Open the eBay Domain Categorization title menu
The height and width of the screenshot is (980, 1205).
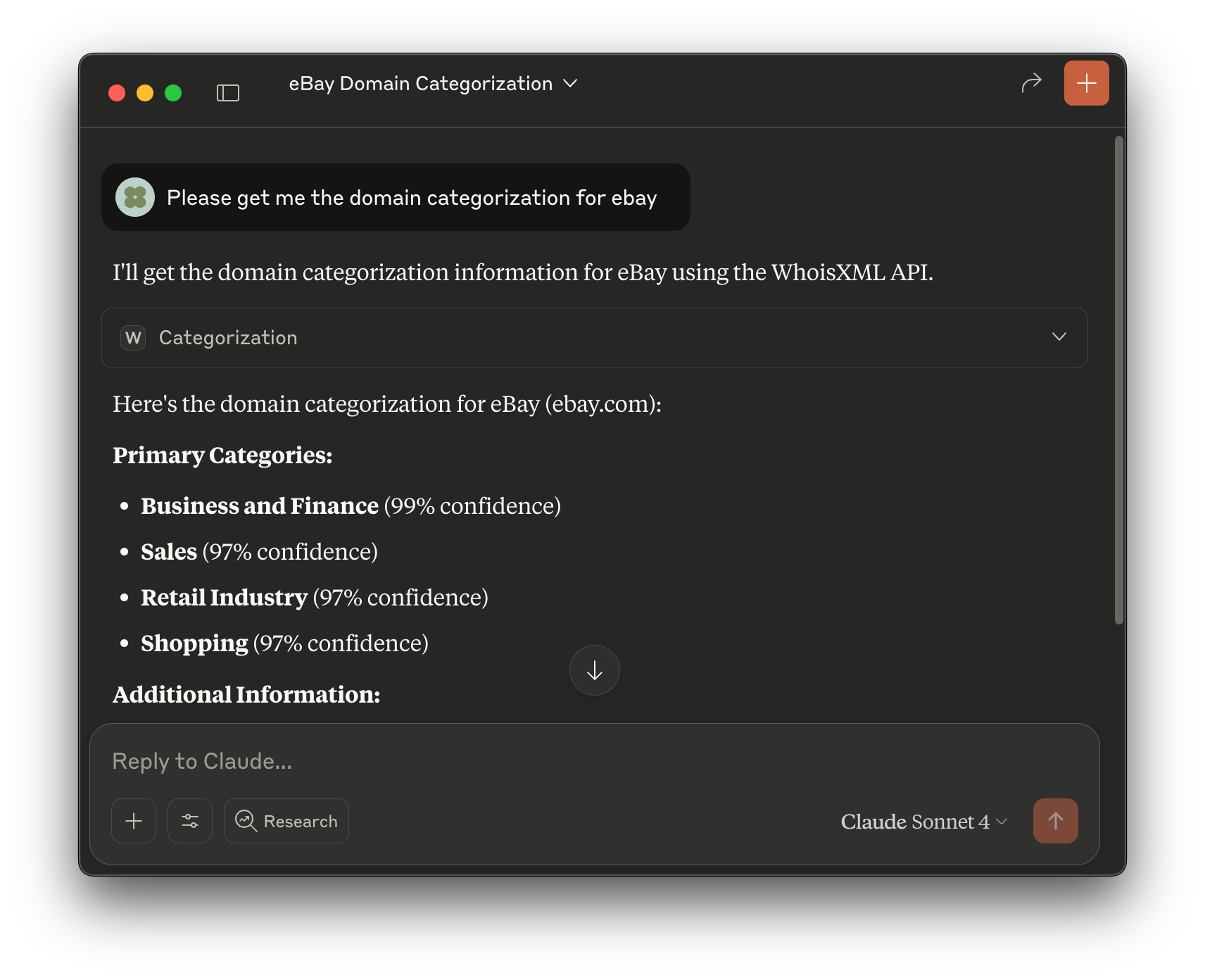pyautogui.click(x=433, y=84)
